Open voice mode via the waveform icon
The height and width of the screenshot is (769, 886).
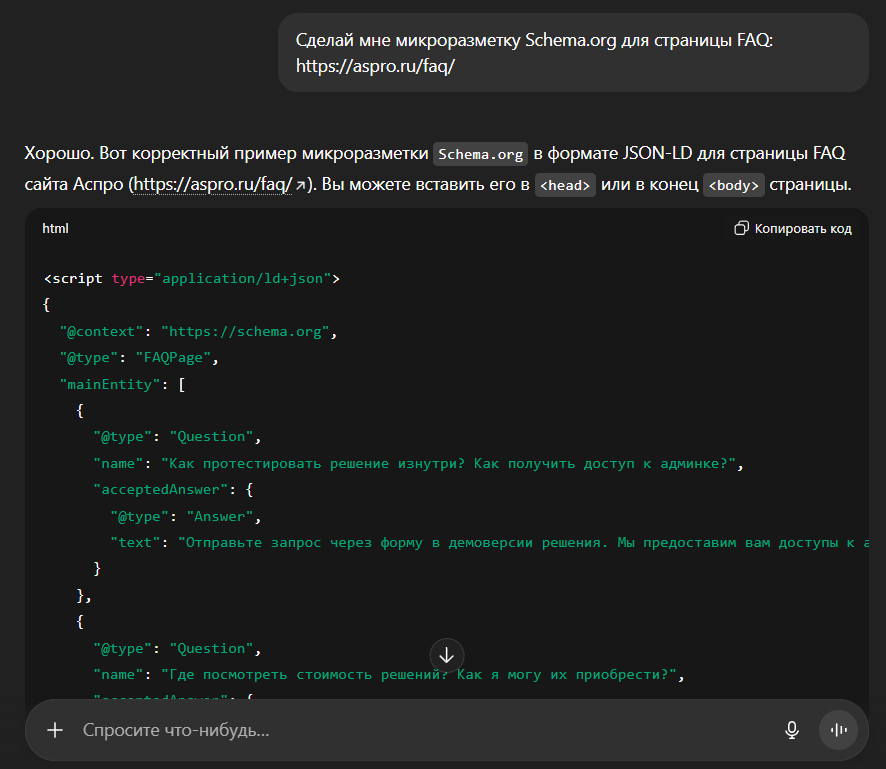click(838, 730)
